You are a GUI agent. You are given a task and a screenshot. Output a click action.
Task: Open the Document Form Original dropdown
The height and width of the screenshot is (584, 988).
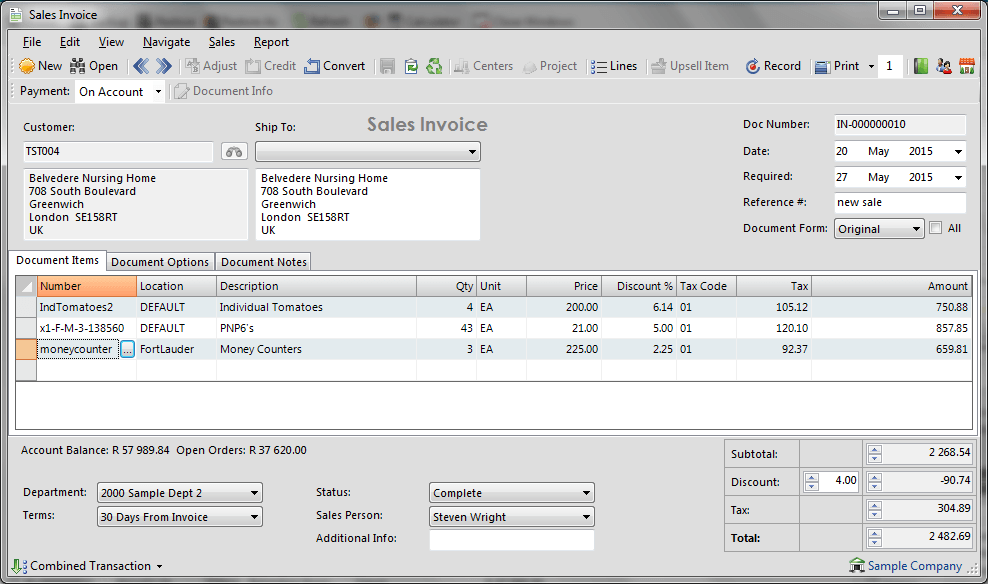(879, 229)
